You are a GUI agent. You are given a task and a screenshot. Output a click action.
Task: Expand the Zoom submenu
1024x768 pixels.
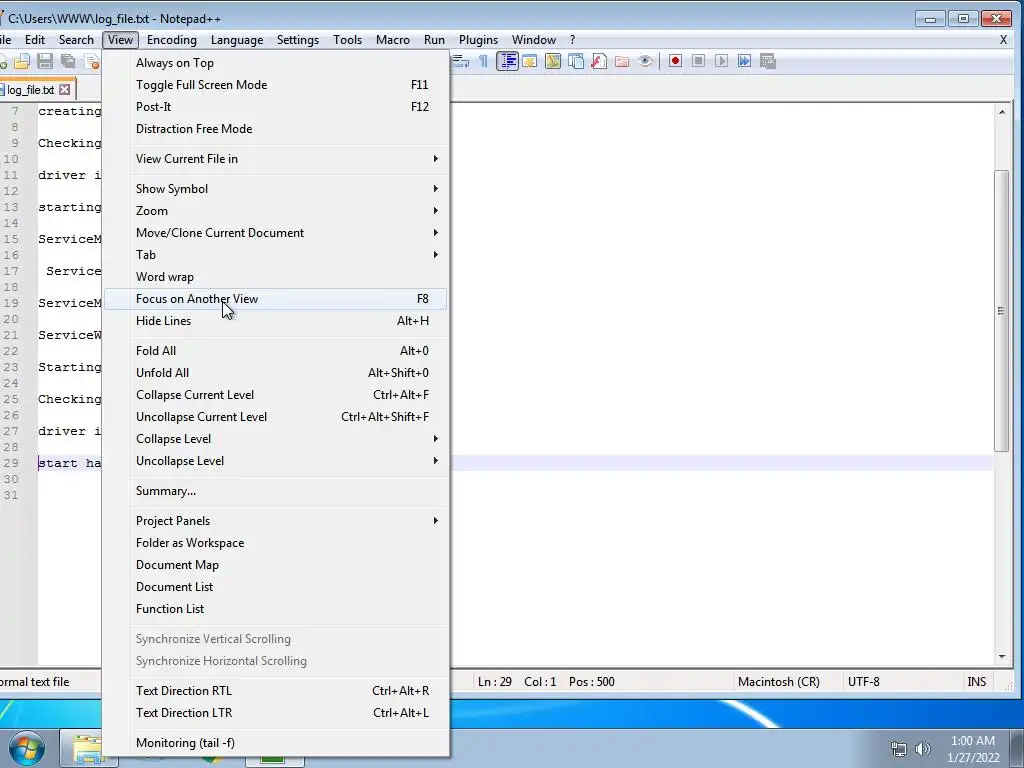coord(276,212)
